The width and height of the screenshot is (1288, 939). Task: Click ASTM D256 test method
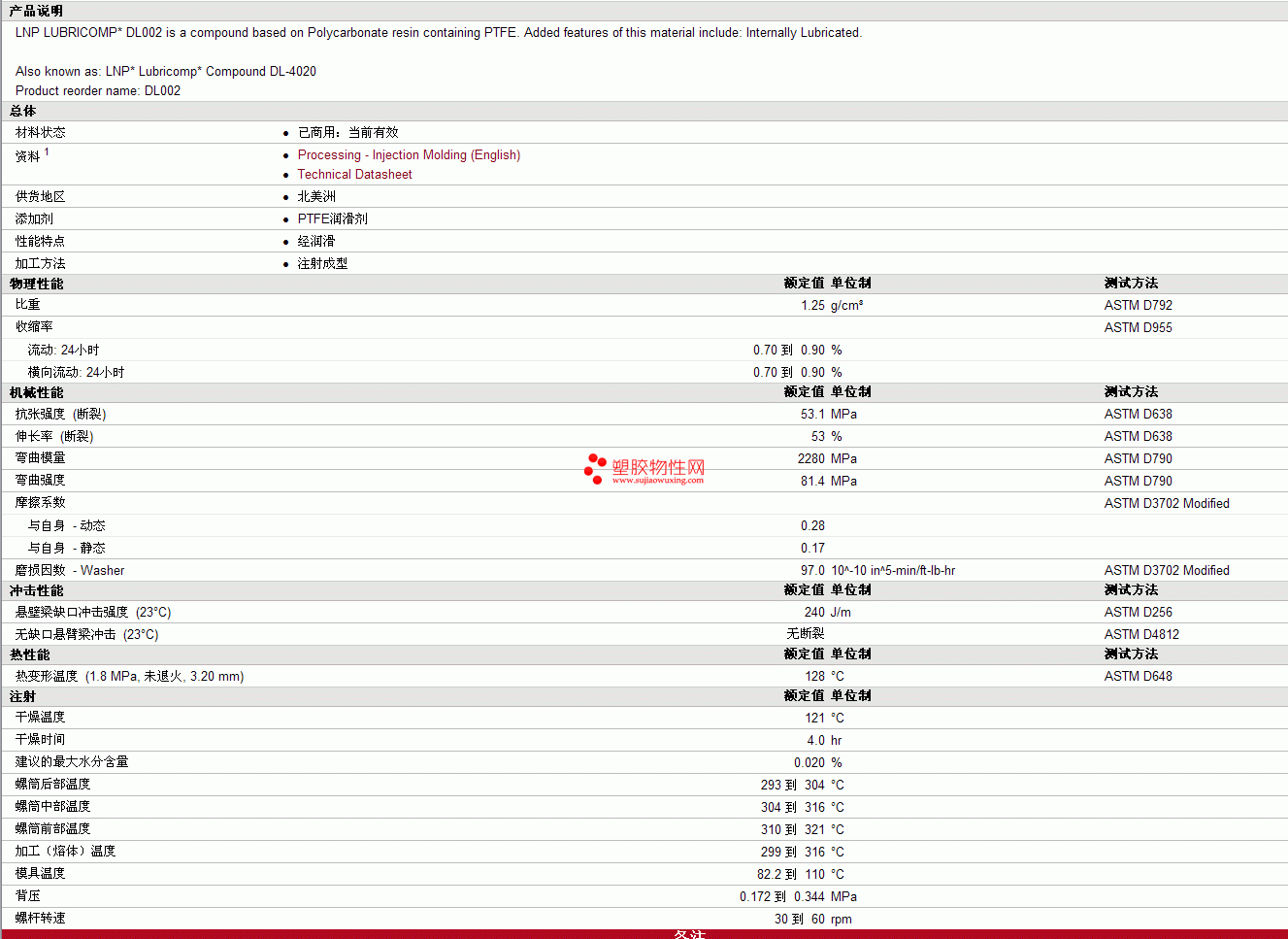[1138, 613]
